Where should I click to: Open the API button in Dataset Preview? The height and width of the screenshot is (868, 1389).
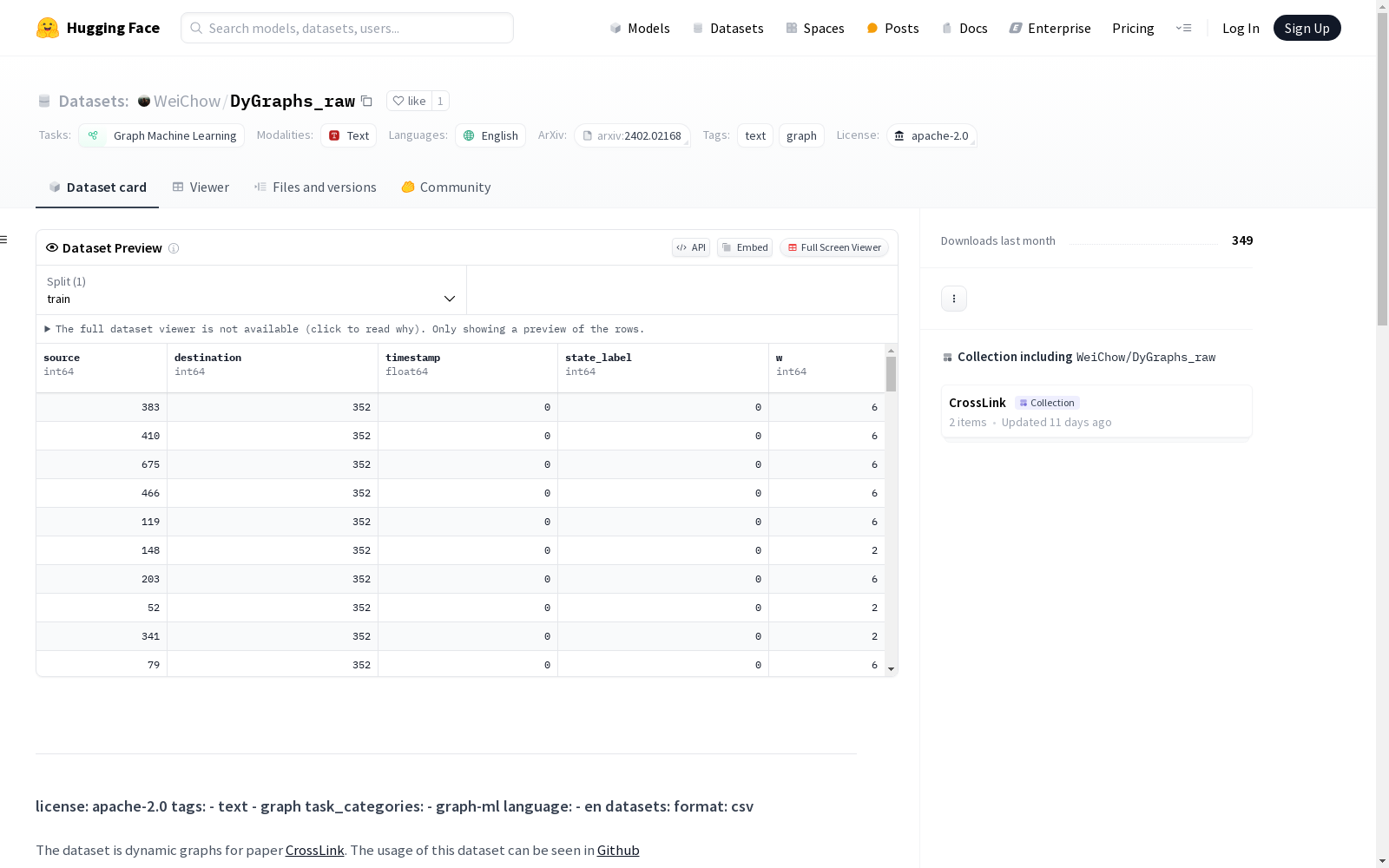coord(691,247)
